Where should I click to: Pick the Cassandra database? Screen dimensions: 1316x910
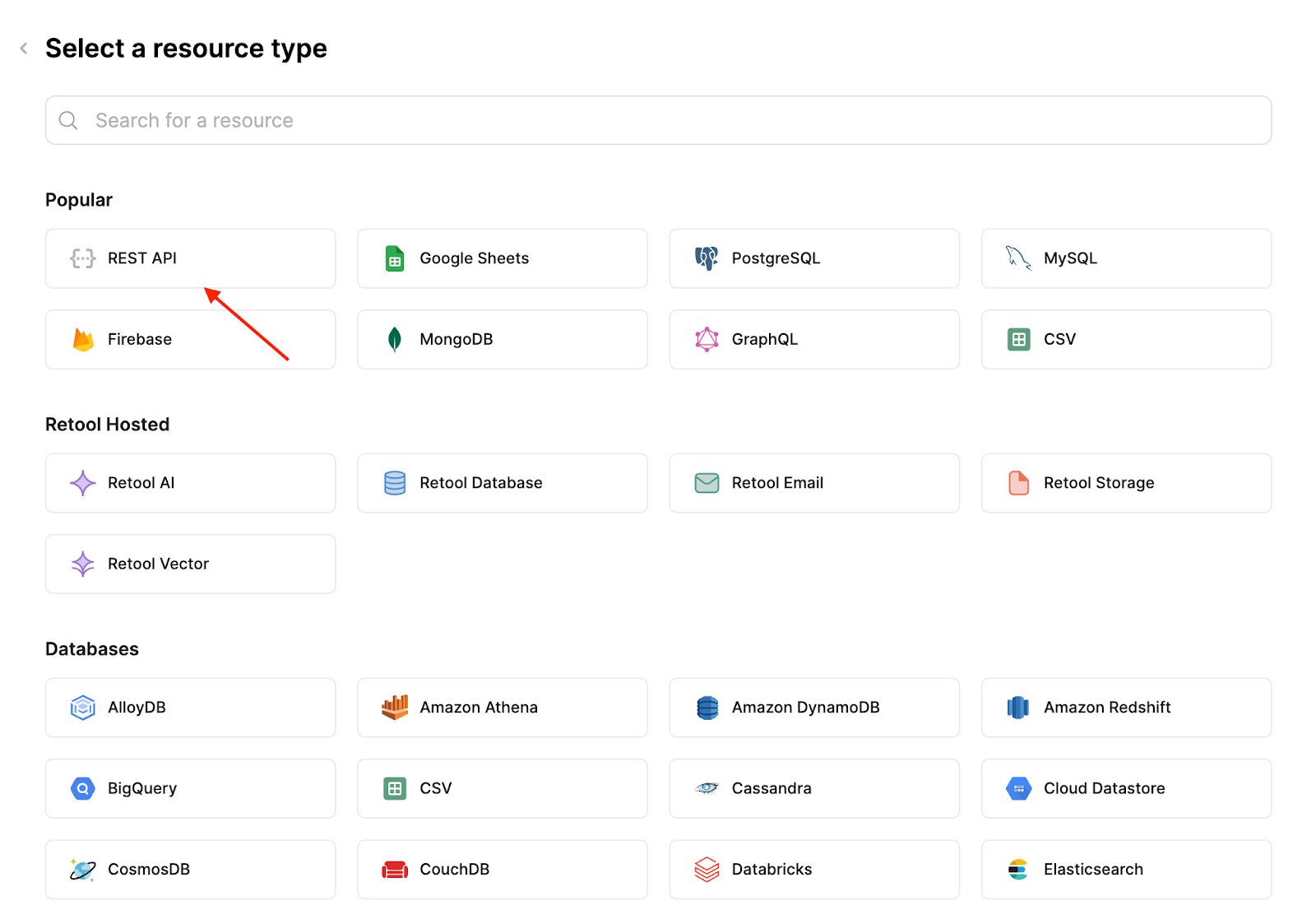click(813, 788)
